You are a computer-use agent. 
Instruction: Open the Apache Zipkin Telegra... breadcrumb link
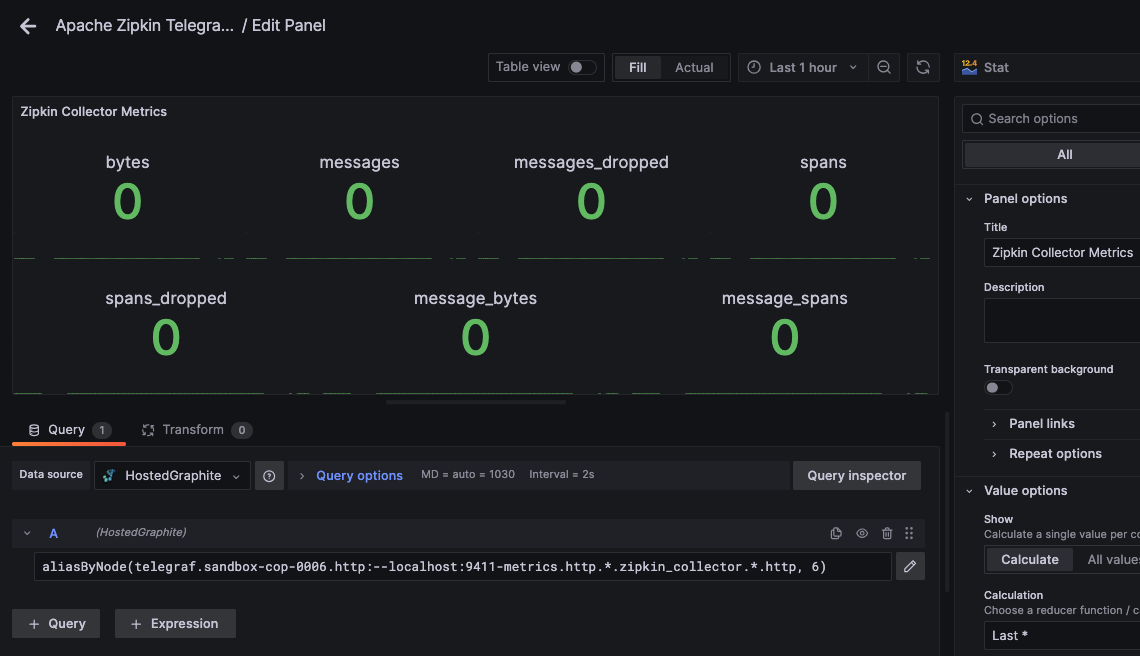coord(145,25)
